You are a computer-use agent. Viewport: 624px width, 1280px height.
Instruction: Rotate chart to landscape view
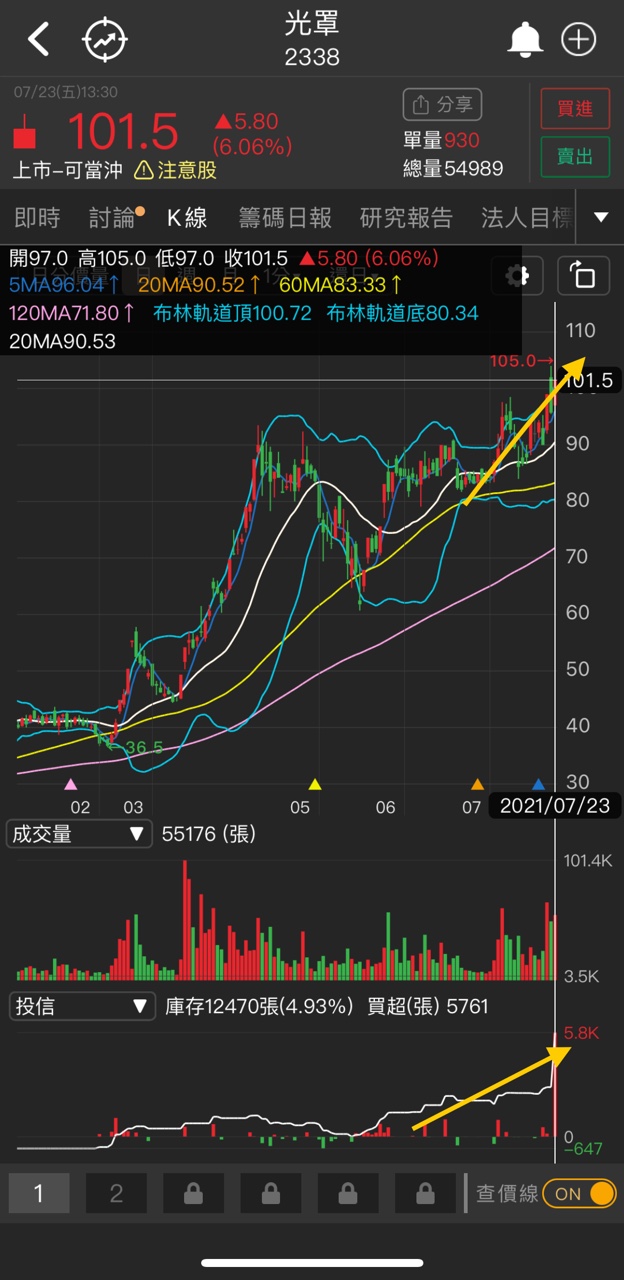(x=582, y=275)
